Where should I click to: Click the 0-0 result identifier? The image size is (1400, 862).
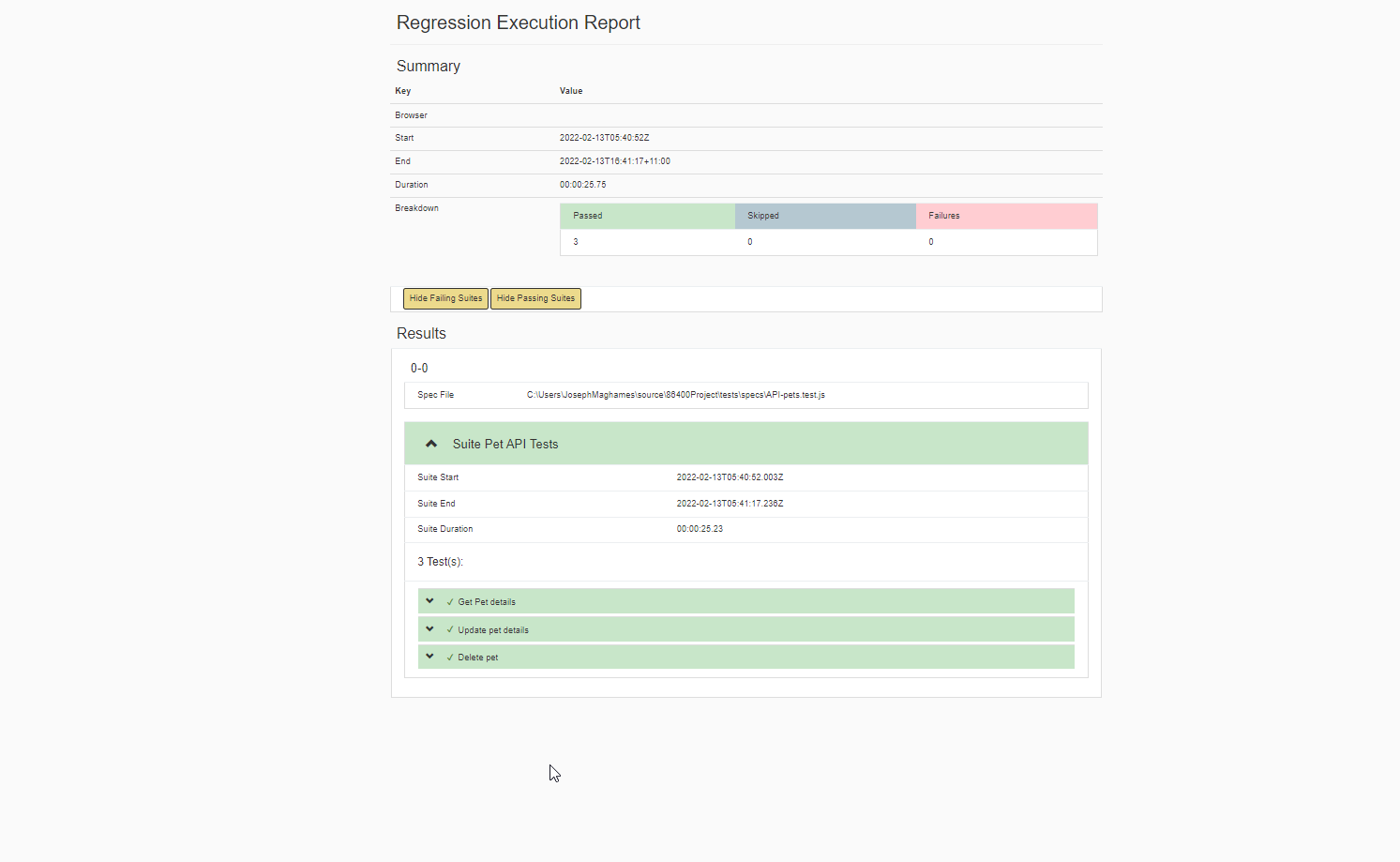419,369
